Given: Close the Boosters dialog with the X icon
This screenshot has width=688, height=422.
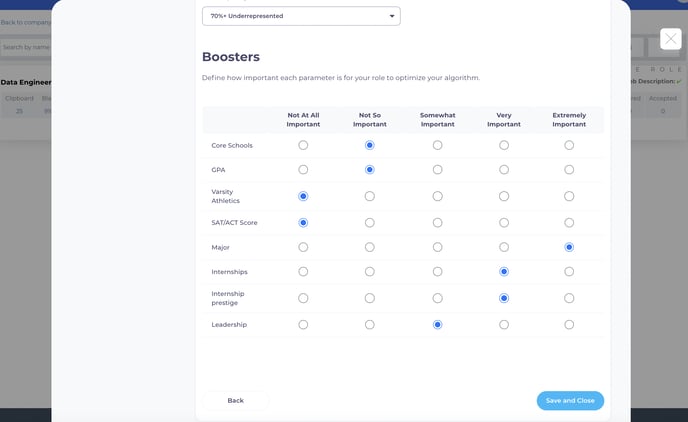Looking at the screenshot, I should 671,44.
